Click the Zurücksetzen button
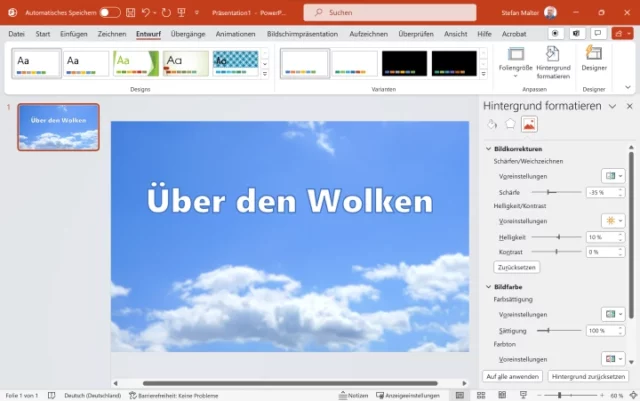The image size is (640, 401). coord(517,267)
